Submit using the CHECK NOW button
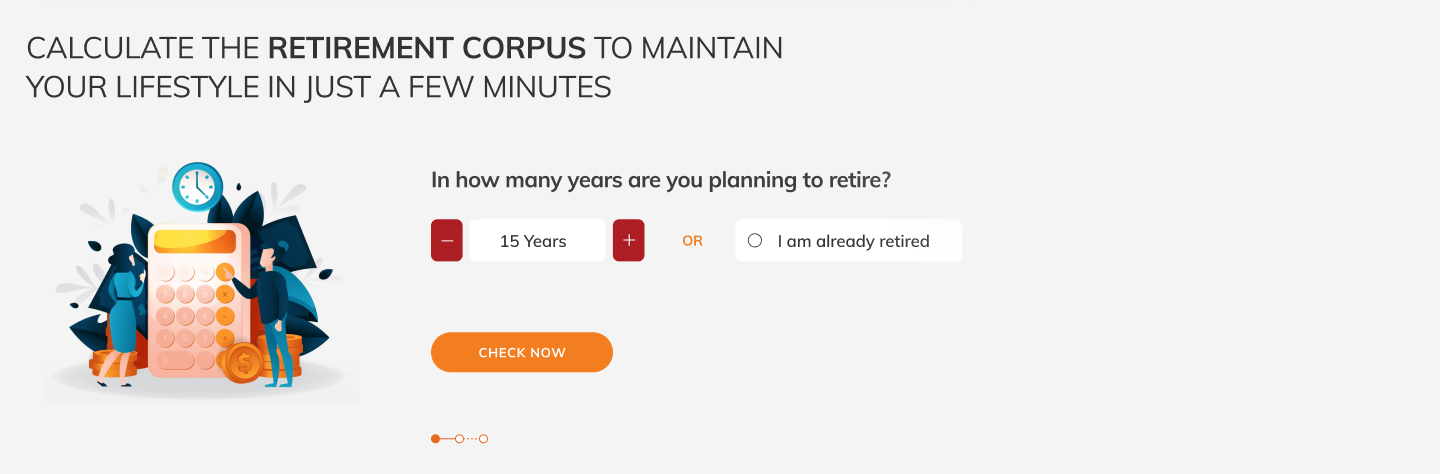The image size is (1440, 474). coord(522,352)
